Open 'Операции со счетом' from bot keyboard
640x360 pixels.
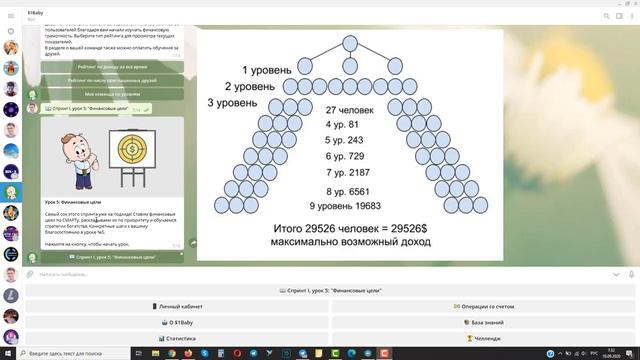tap(483, 307)
